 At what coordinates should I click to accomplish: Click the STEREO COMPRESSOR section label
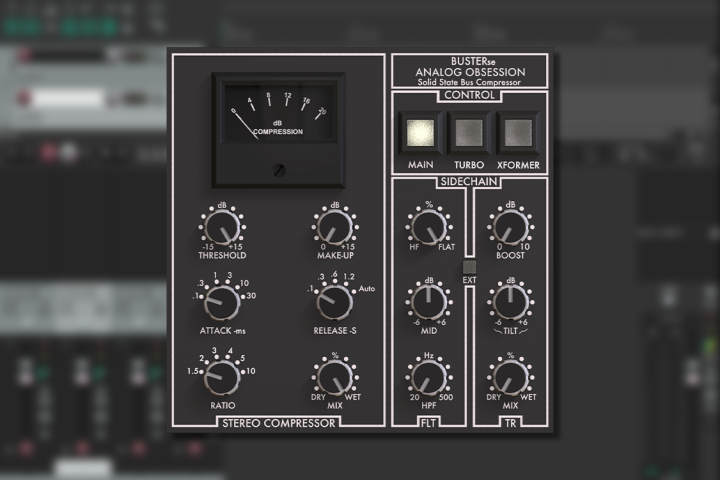tap(279, 423)
